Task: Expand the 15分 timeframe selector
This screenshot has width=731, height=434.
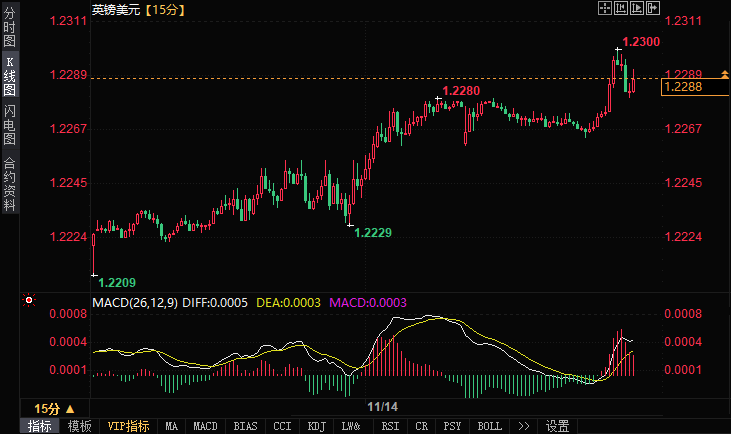Action: pyautogui.click(x=55, y=409)
